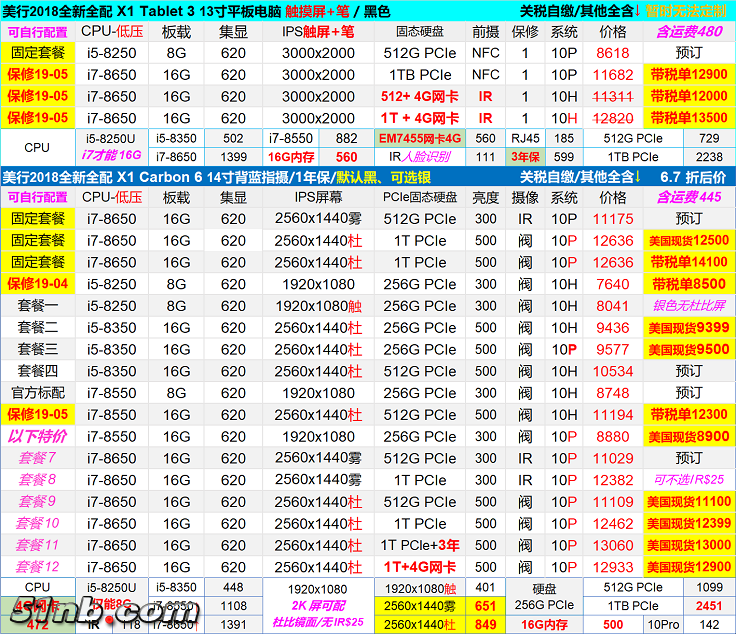This screenshot has height=634, width=736.
Task: Click the 美国现货9399 cell
Action: point(688,328)
